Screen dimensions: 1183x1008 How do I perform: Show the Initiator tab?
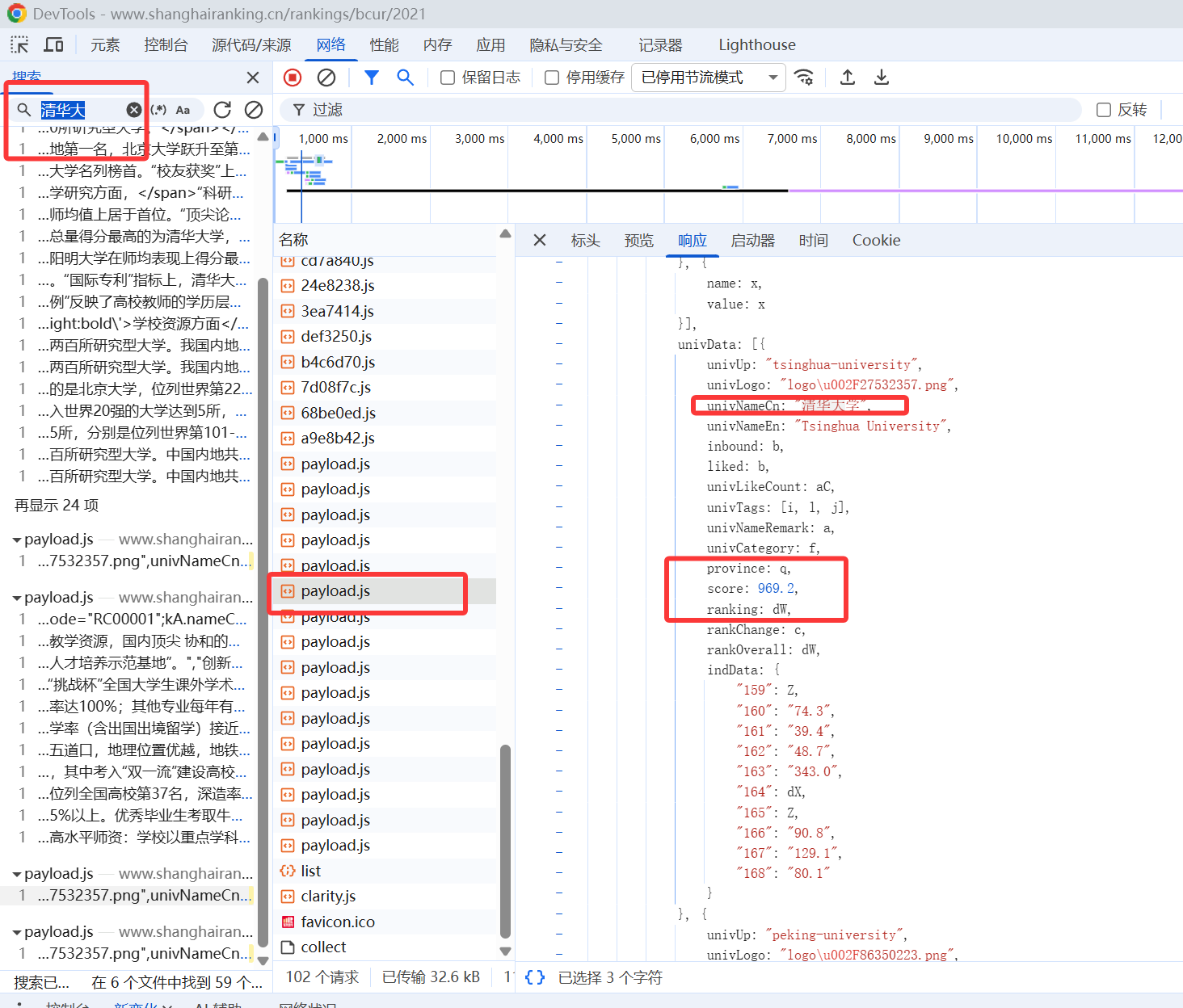[752, 240]
